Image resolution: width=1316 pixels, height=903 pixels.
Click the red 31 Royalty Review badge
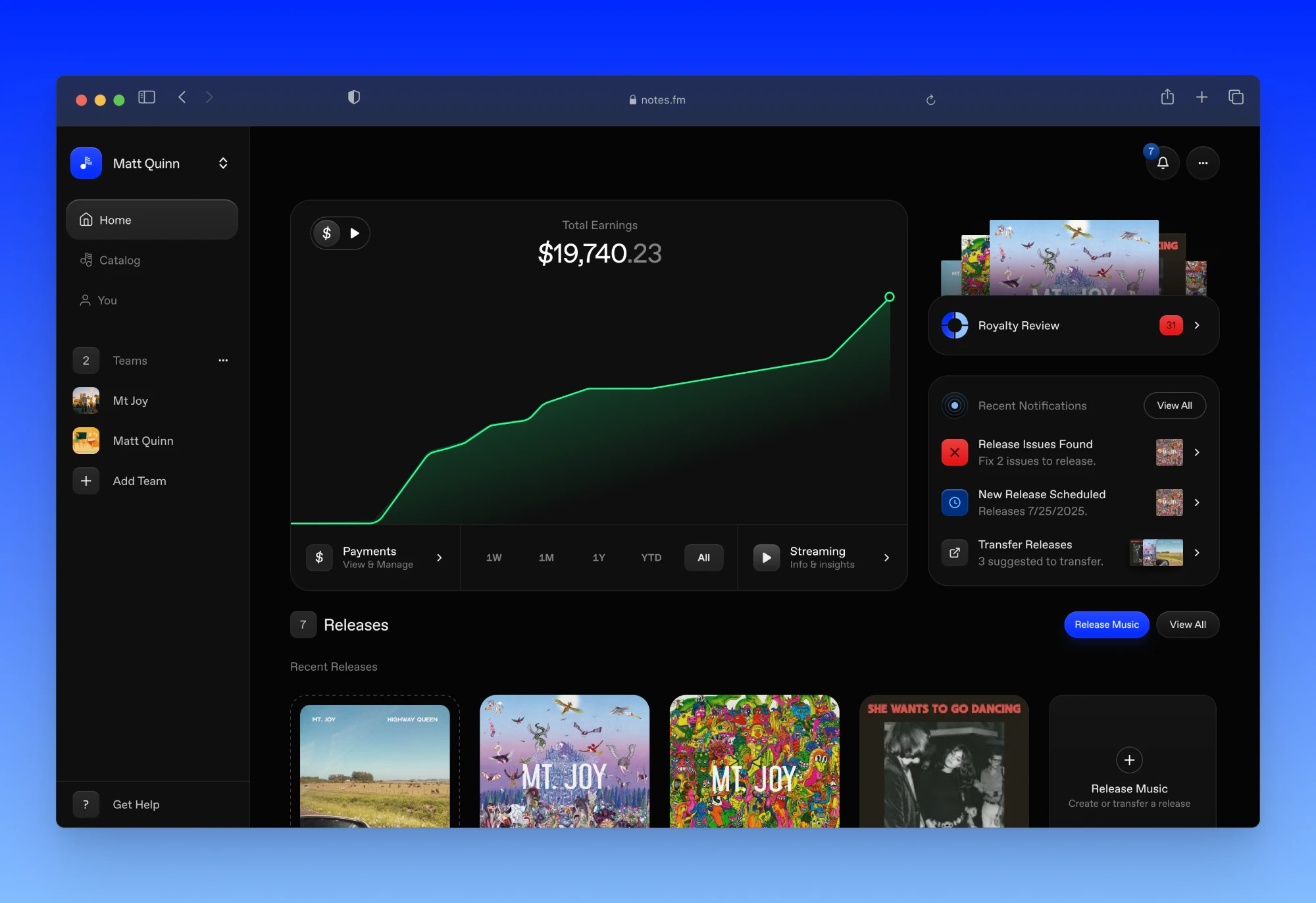(x=1171, y=325)
